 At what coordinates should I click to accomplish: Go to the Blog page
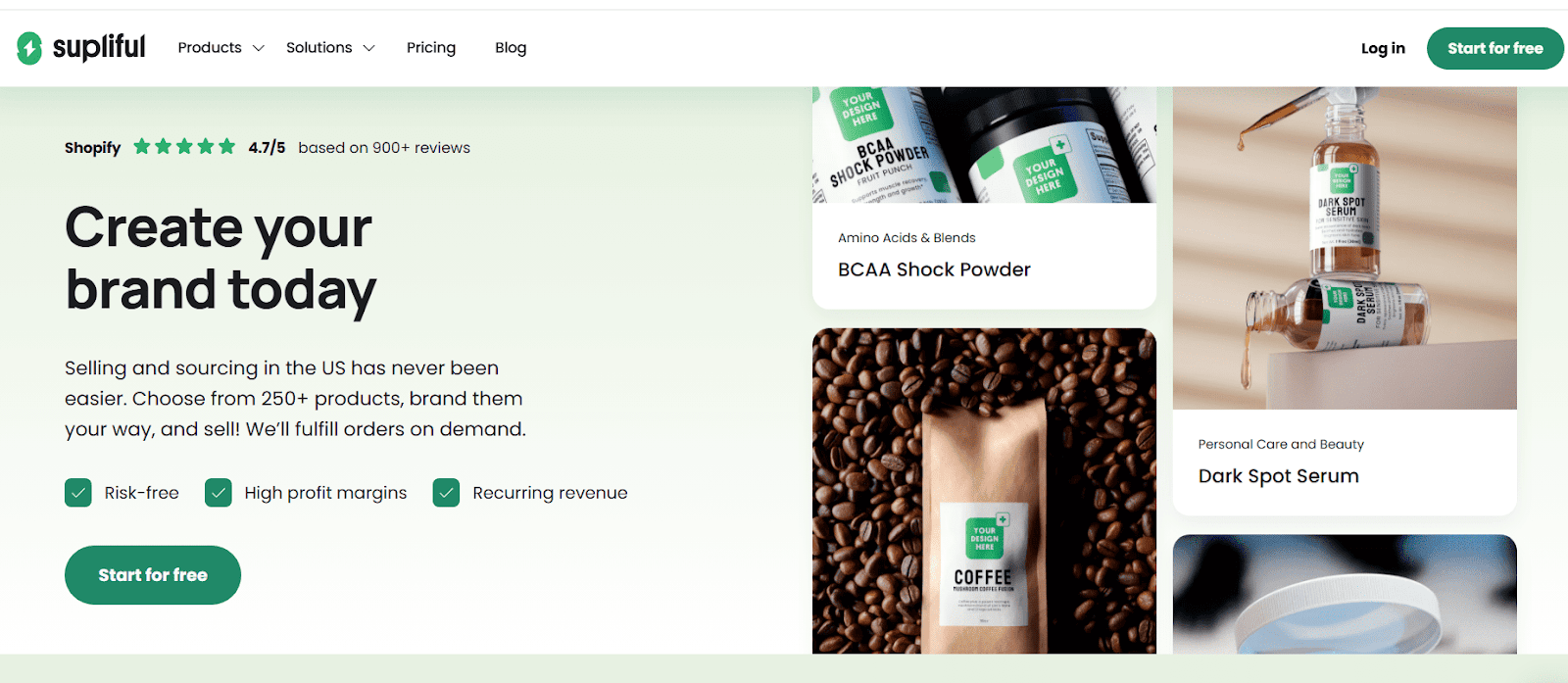[x=511, y=47]
